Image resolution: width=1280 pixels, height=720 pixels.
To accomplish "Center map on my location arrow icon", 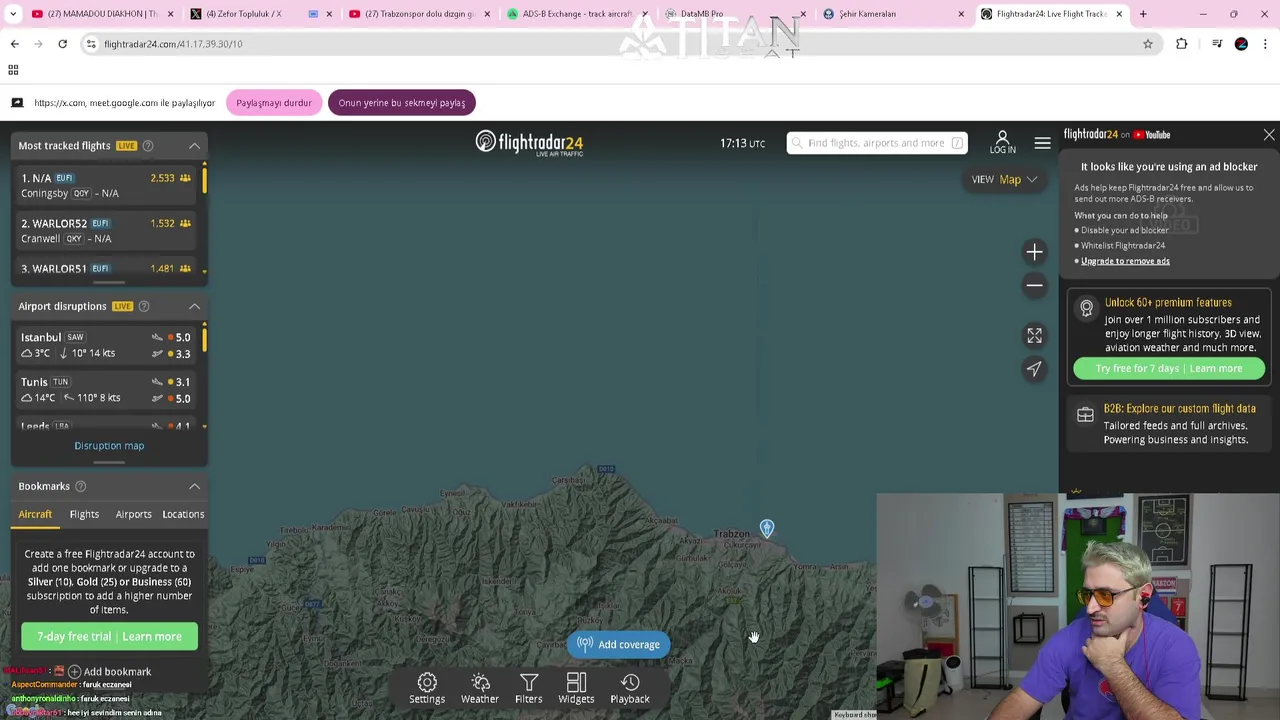I will coord(1034,369).
